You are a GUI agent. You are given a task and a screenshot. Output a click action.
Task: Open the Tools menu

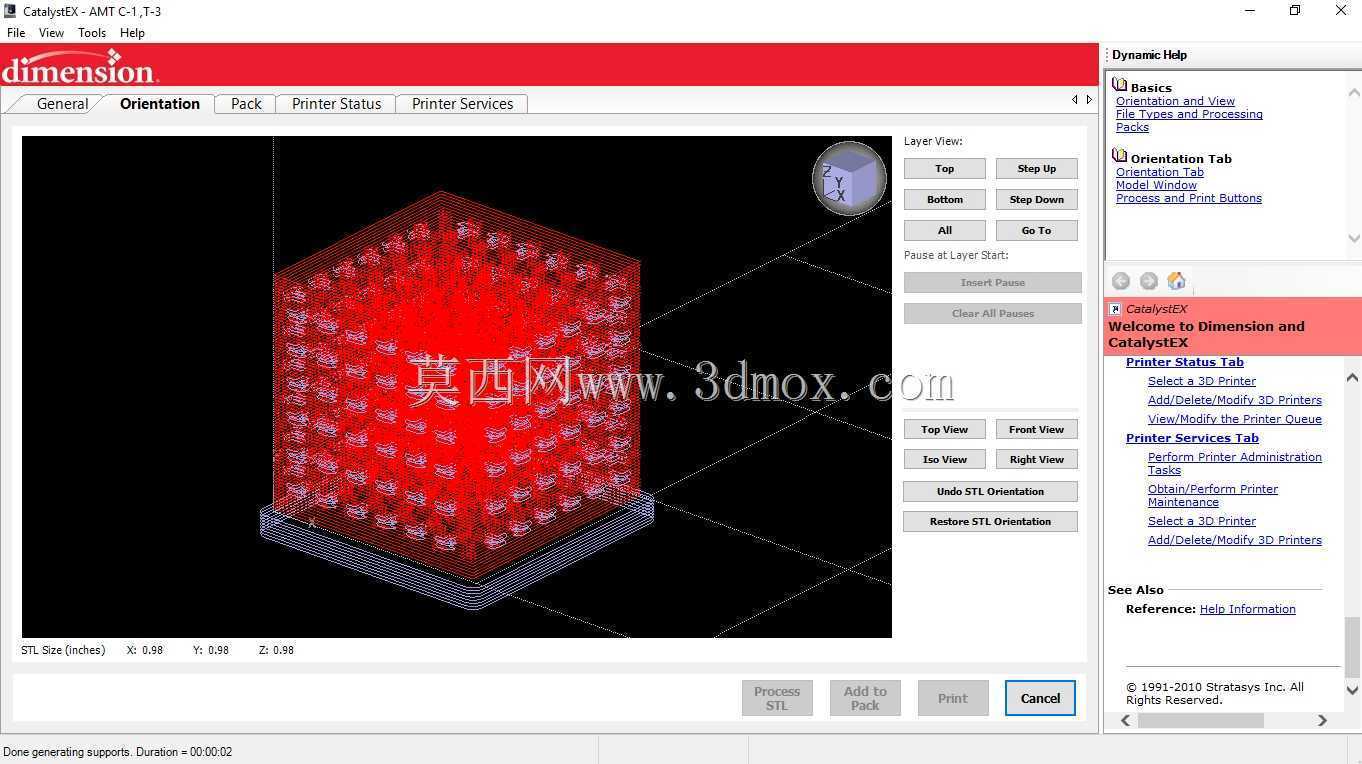point(92,33)
